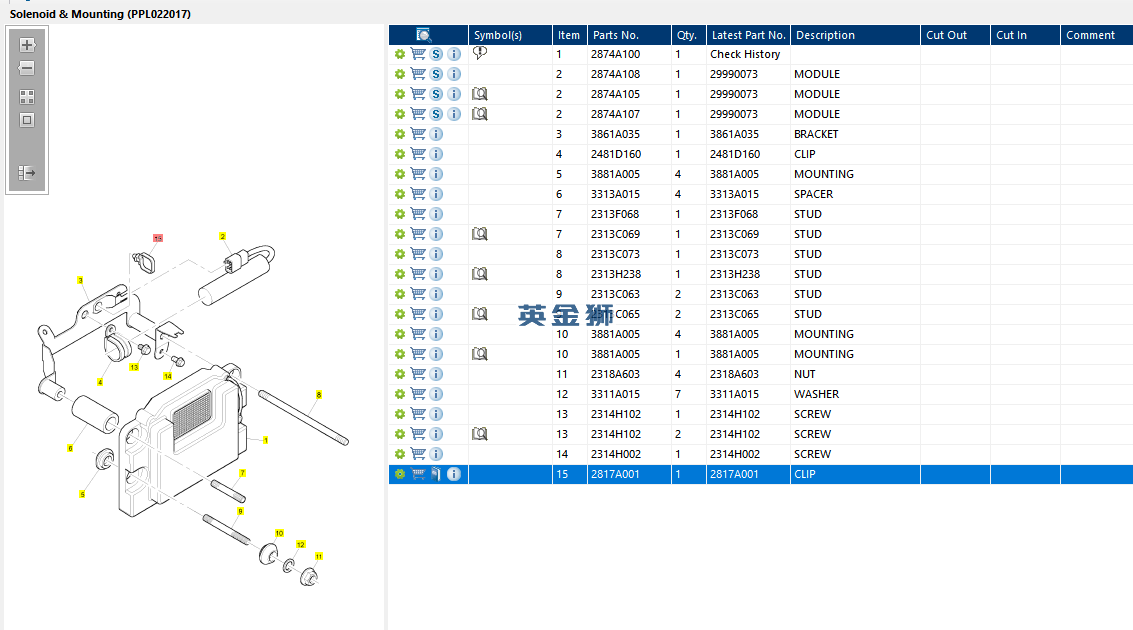The width and height of the screenshot is (1133, 630).
Task: Click callout 2 on the solenoid
Action: [x=223, y=236]
